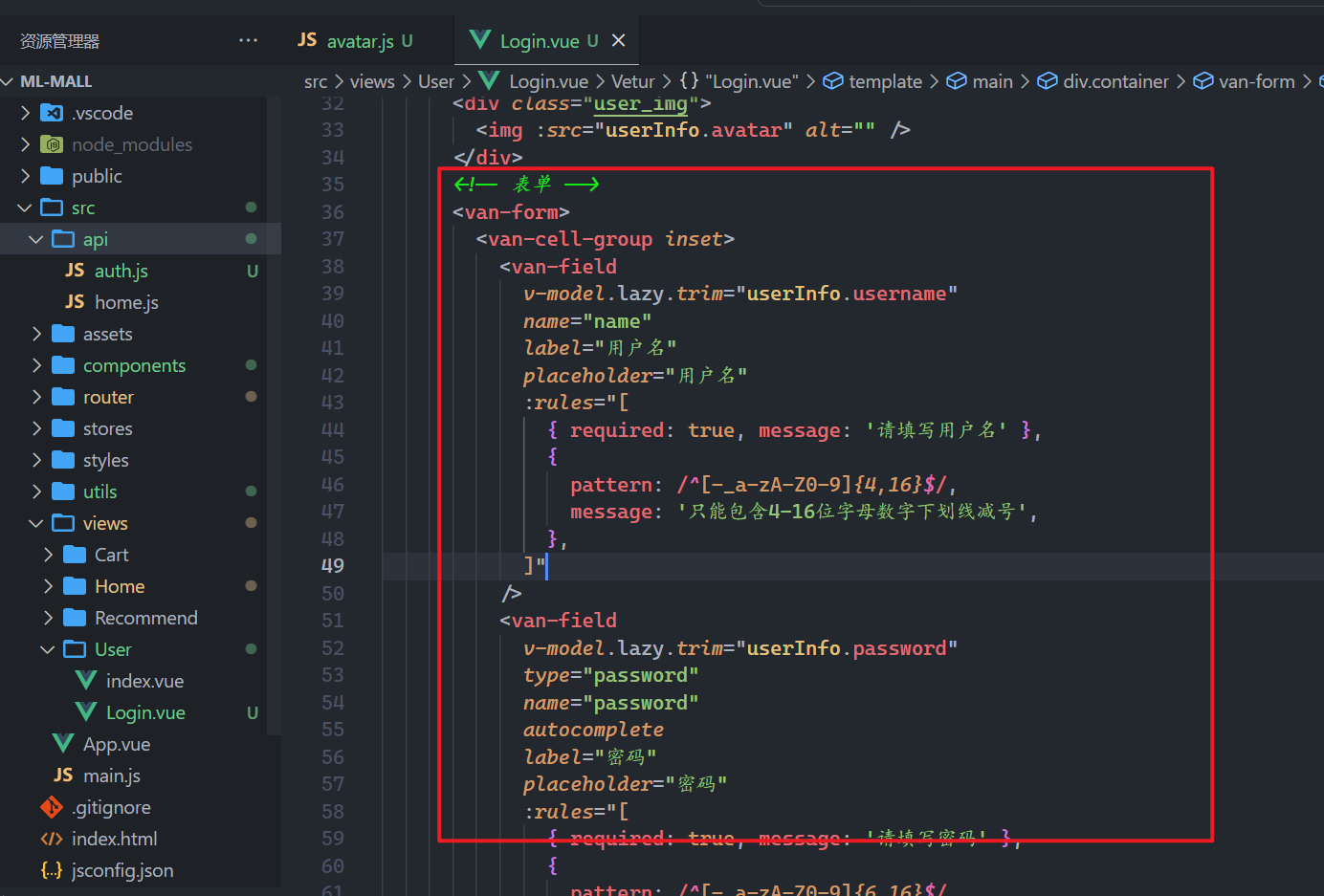This screenshot has height=896, width=1324.
Task: Select views in the breadcrumb path
Action: (372, 81)
